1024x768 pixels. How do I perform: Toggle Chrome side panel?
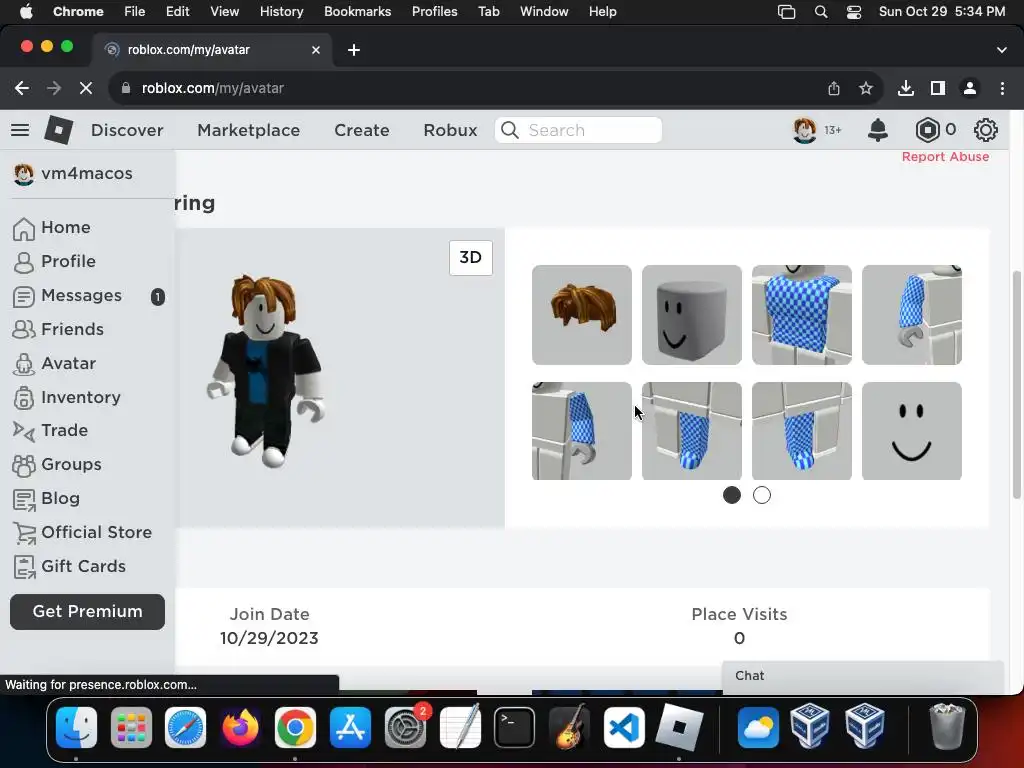pyautogui.click(x=938, y=88)
